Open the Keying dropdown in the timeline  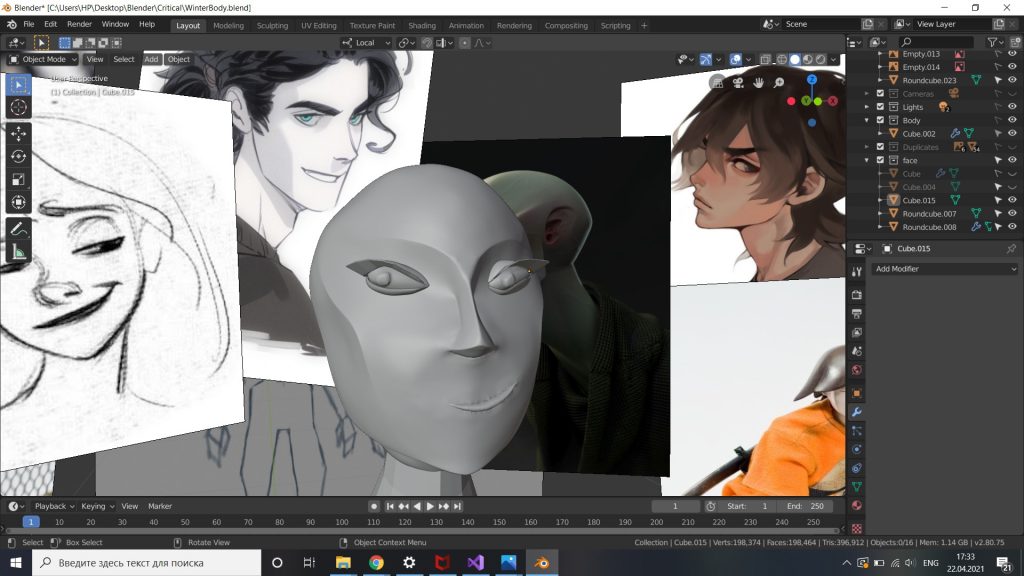(97, 506)
